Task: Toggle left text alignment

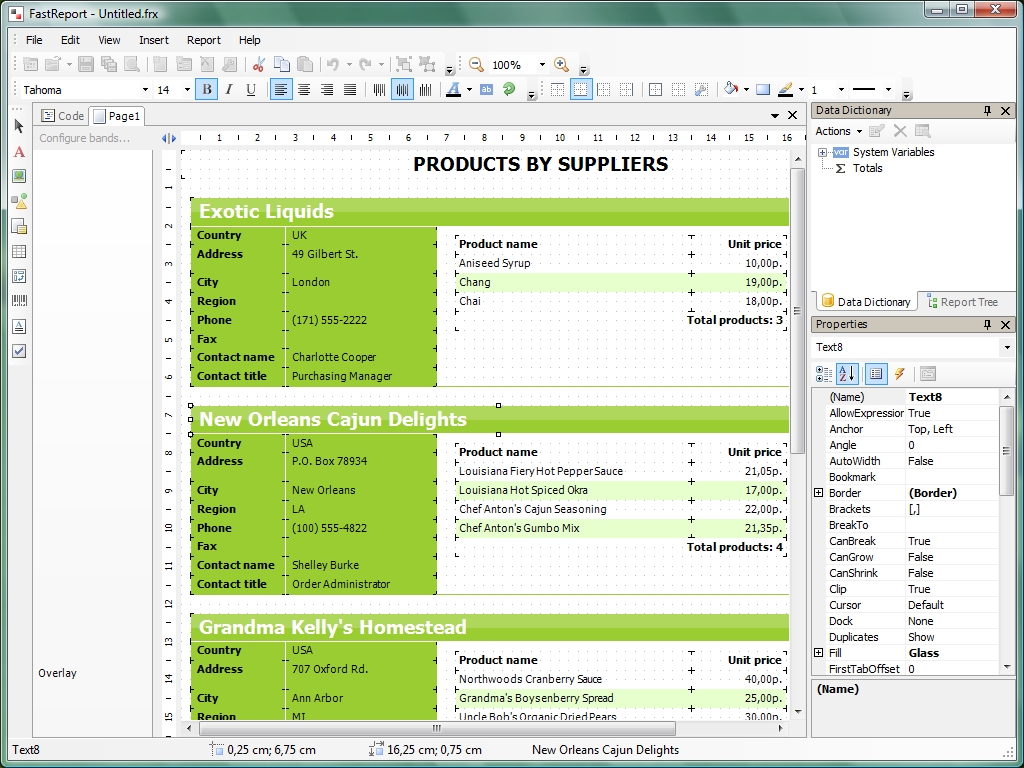Action: pyautogui.click(x=281, y=89)
